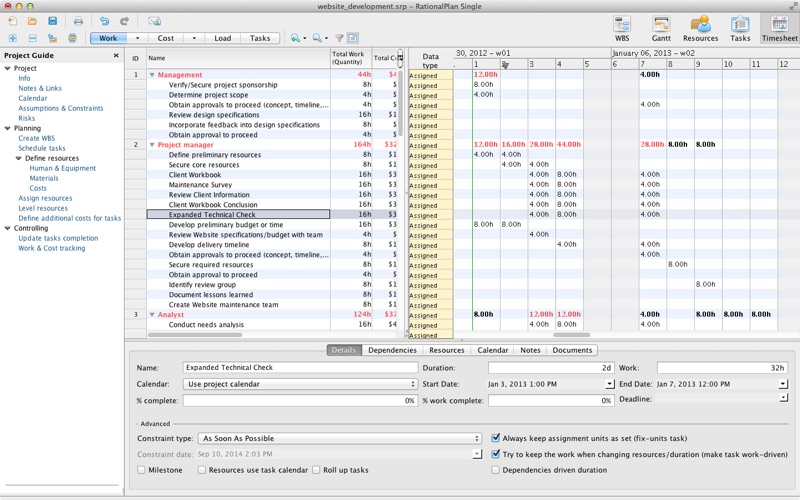This screenshot has width=800, height=500.
Task: Open the Constraint type dropdown
Action: coord(340,438)
